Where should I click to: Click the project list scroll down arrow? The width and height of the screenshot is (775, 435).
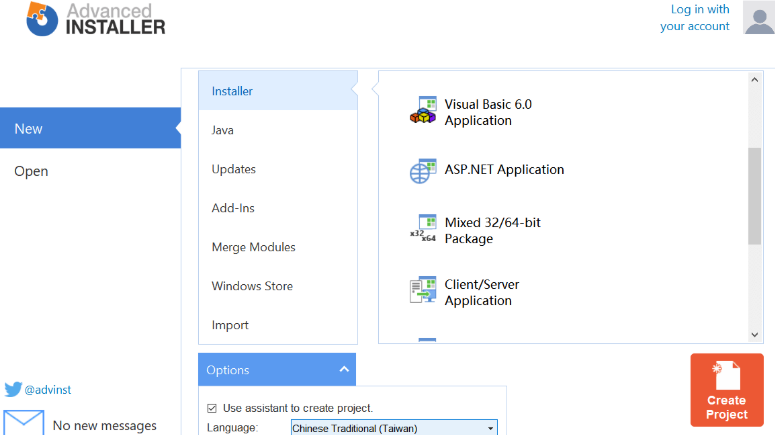(755, 335)
